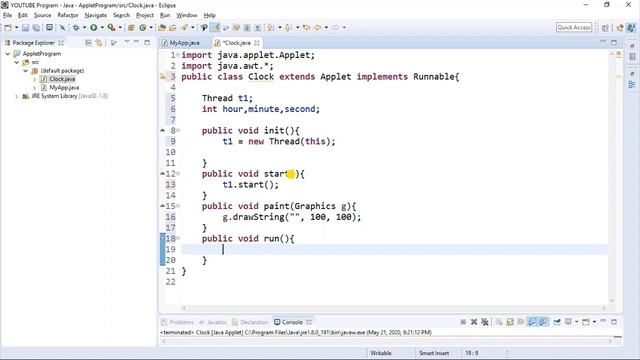
Task: Click the Back navigation arrow
Action: (x=317, y=27)
